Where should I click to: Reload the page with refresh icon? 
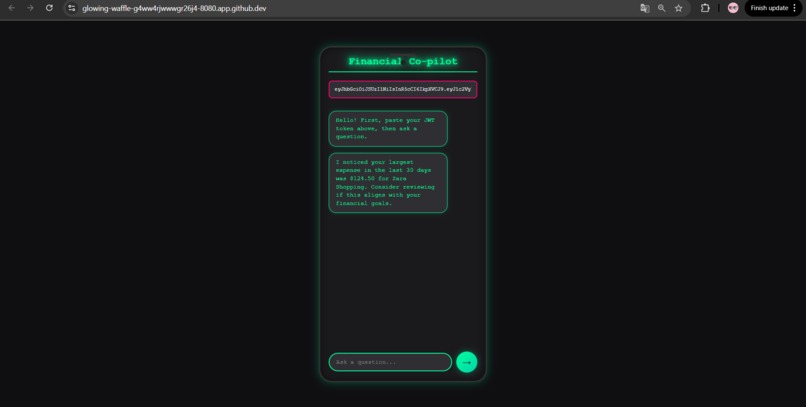49,8
